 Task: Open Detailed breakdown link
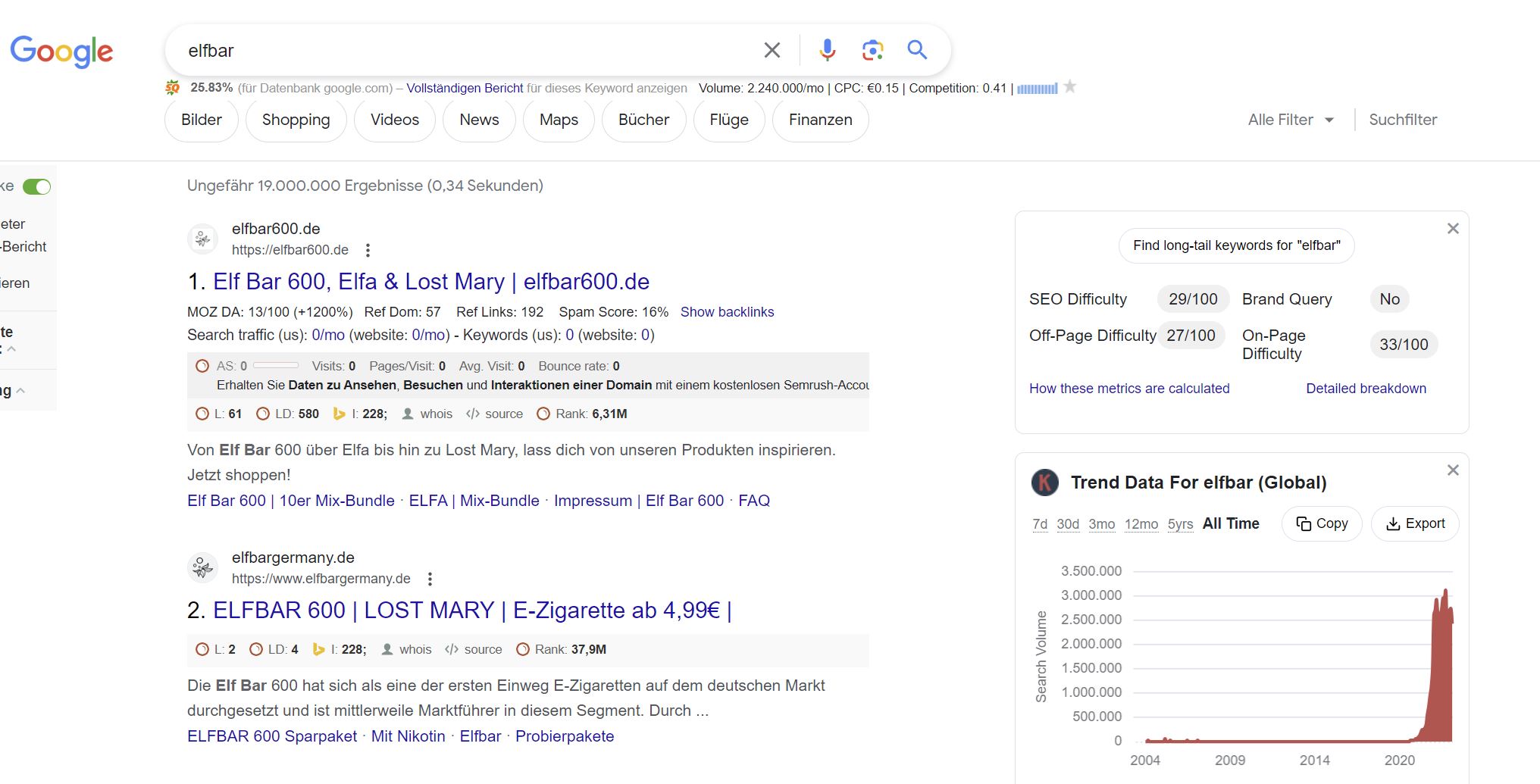[x=1366, y=389]
